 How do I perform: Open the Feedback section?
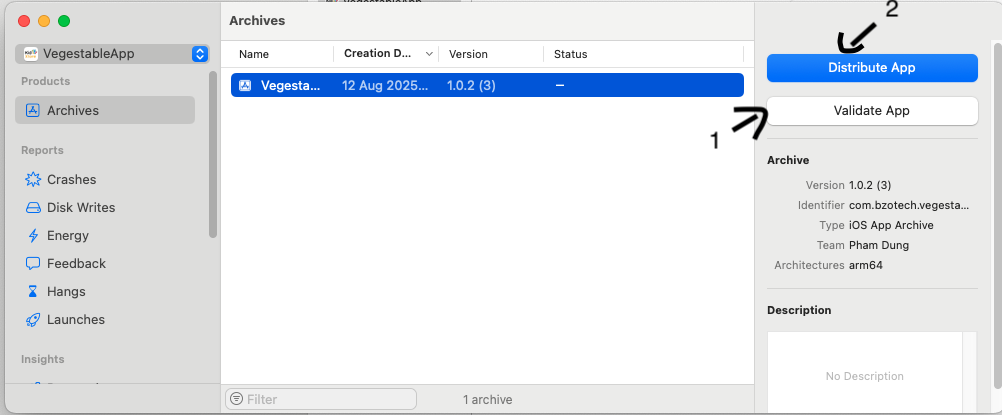[76, 263]
